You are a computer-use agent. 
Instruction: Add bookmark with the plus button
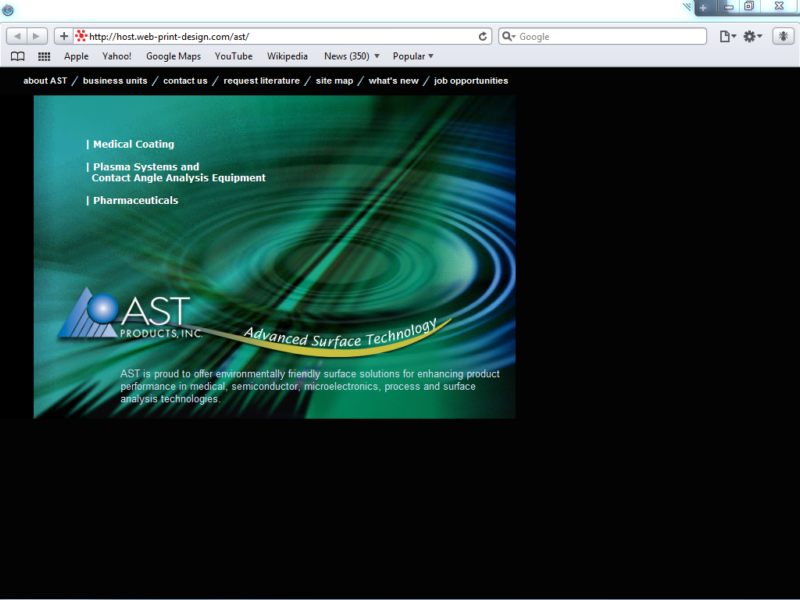click(x=64, y=36)
